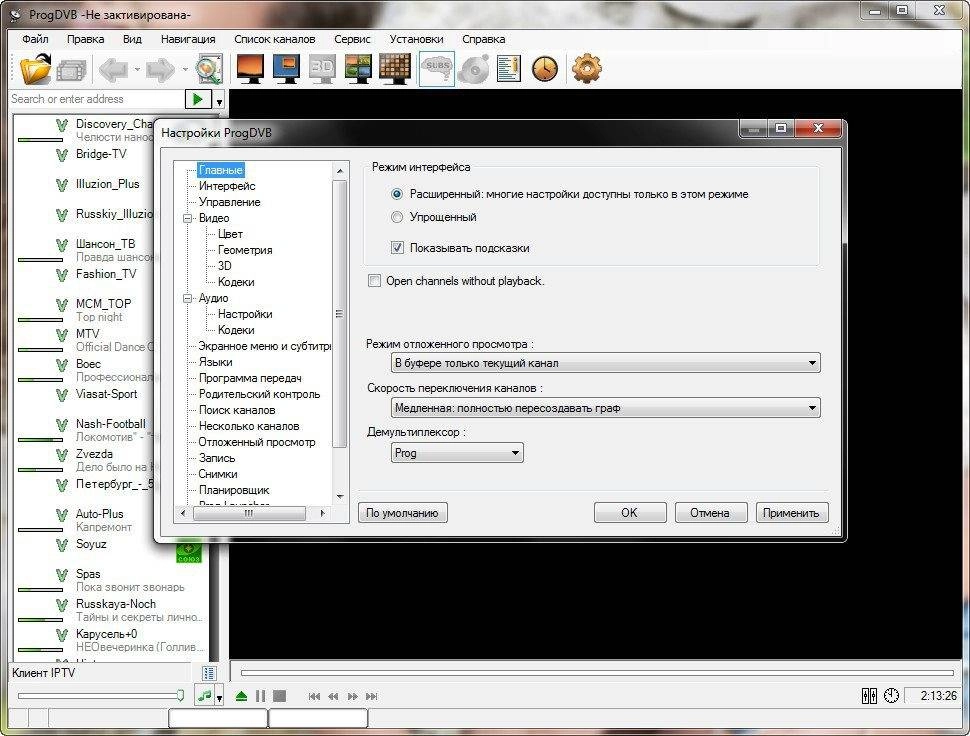Image resolution: width=970 pixels, height=736 pixels.
Task: Toggle the 3D mode toolbar icon
Action: coord(322,68)
